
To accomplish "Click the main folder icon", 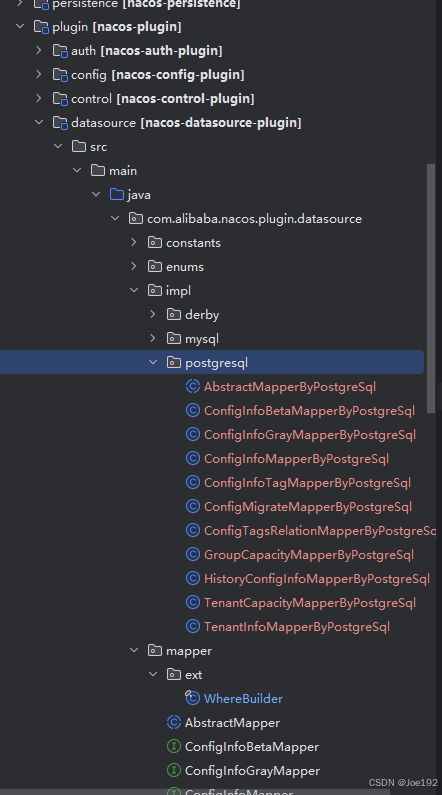I will (x=98, y=170).
